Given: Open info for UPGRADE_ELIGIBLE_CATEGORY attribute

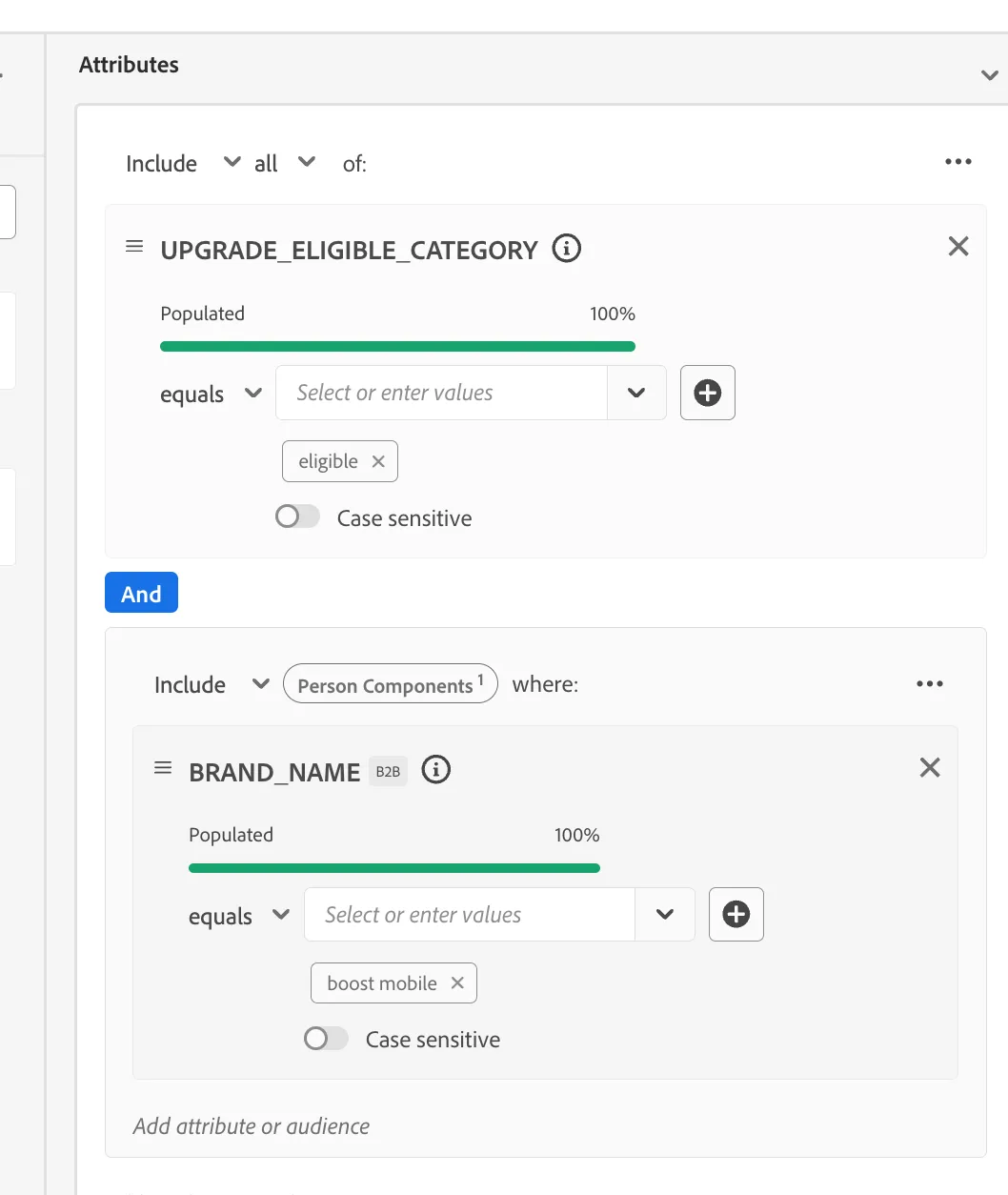Looking at the screenshot, I should pos(567,249).
